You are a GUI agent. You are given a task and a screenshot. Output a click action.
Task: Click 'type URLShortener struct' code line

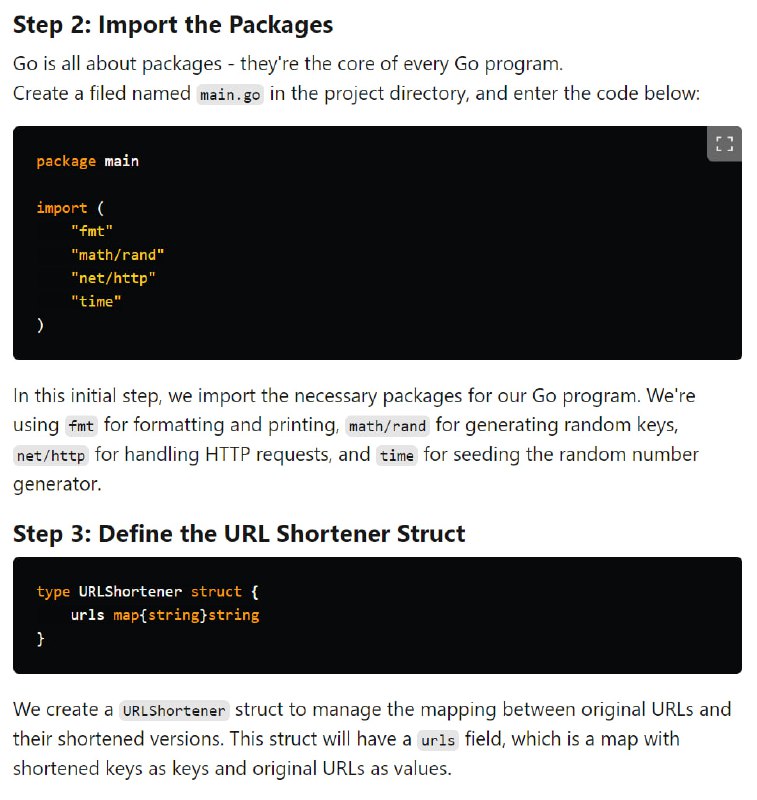147,592
